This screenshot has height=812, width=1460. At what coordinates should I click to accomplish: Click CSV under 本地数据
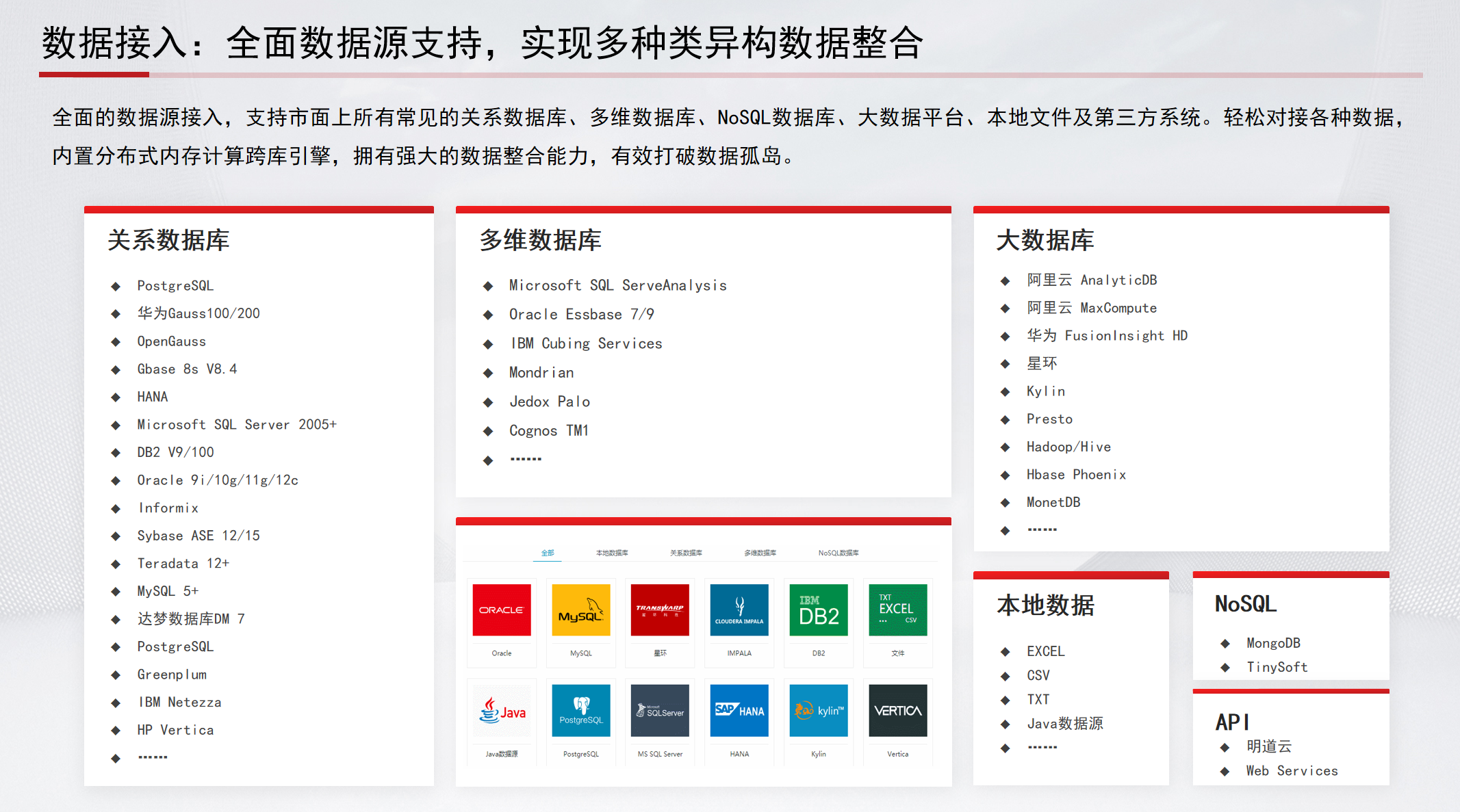(x=1038, y=675)
